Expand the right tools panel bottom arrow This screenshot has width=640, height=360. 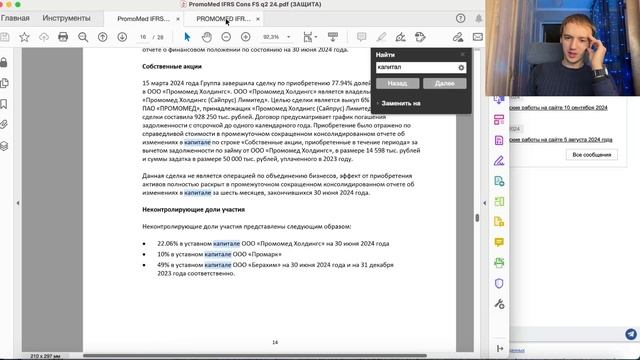click(500, 349)
